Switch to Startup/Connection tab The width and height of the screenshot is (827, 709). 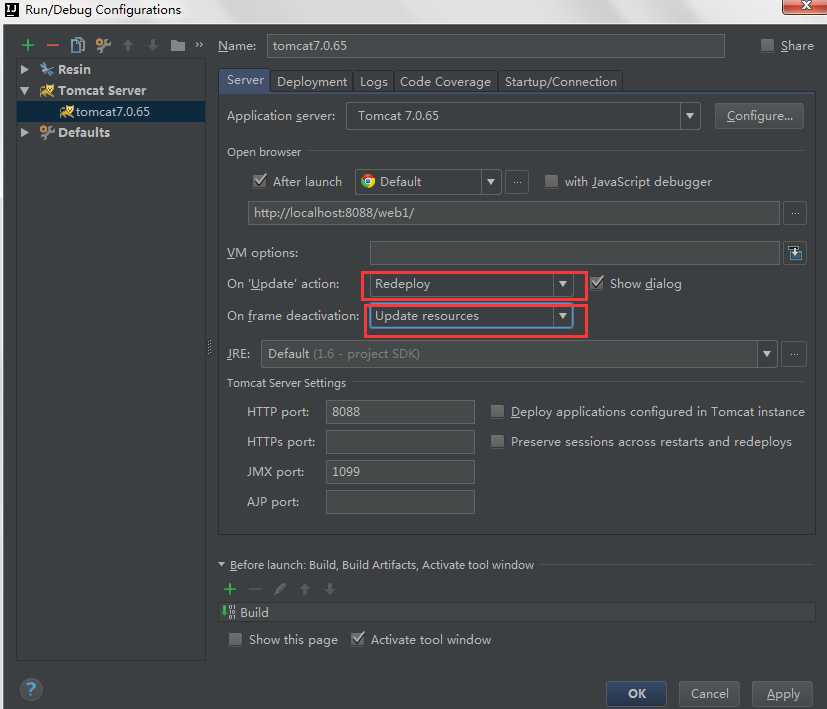click(561, 82)
